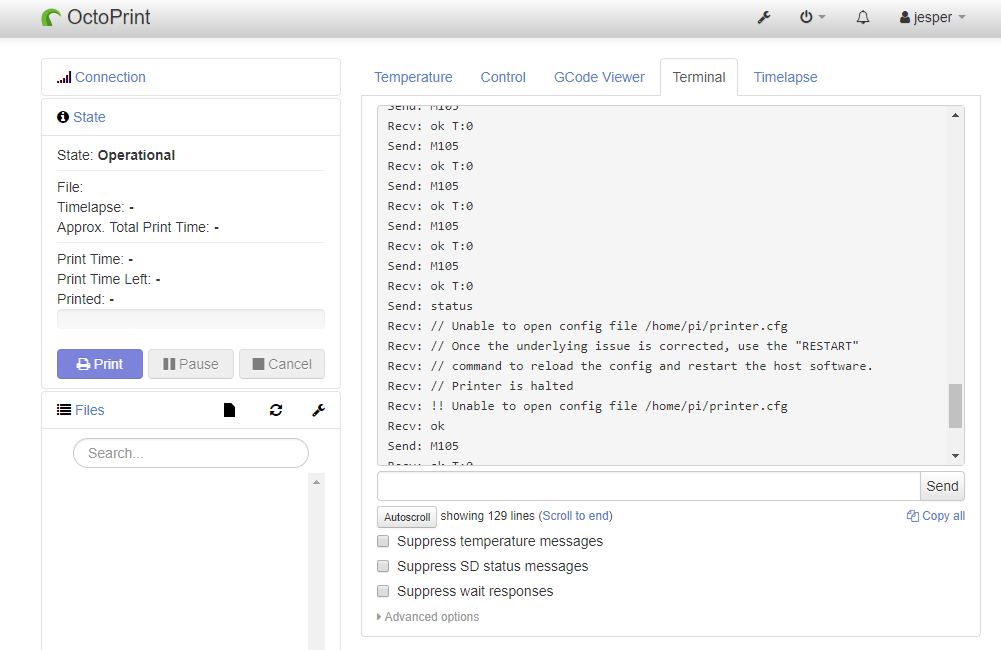Click the terminal scrollbar thumb
The image size is (1001, 650).
click(956, 405)
